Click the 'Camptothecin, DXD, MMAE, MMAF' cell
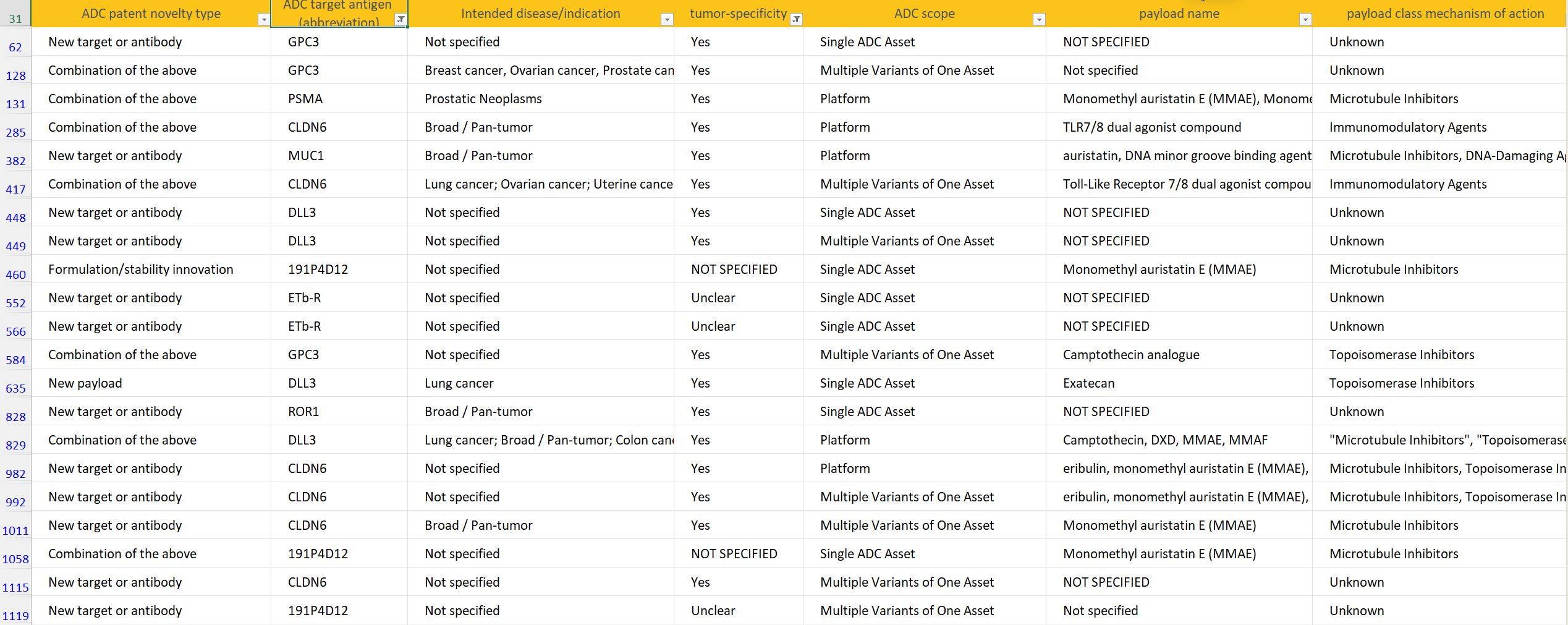Image resolution: width=1568 pixels, height=625 pixels. point(1179,440)
